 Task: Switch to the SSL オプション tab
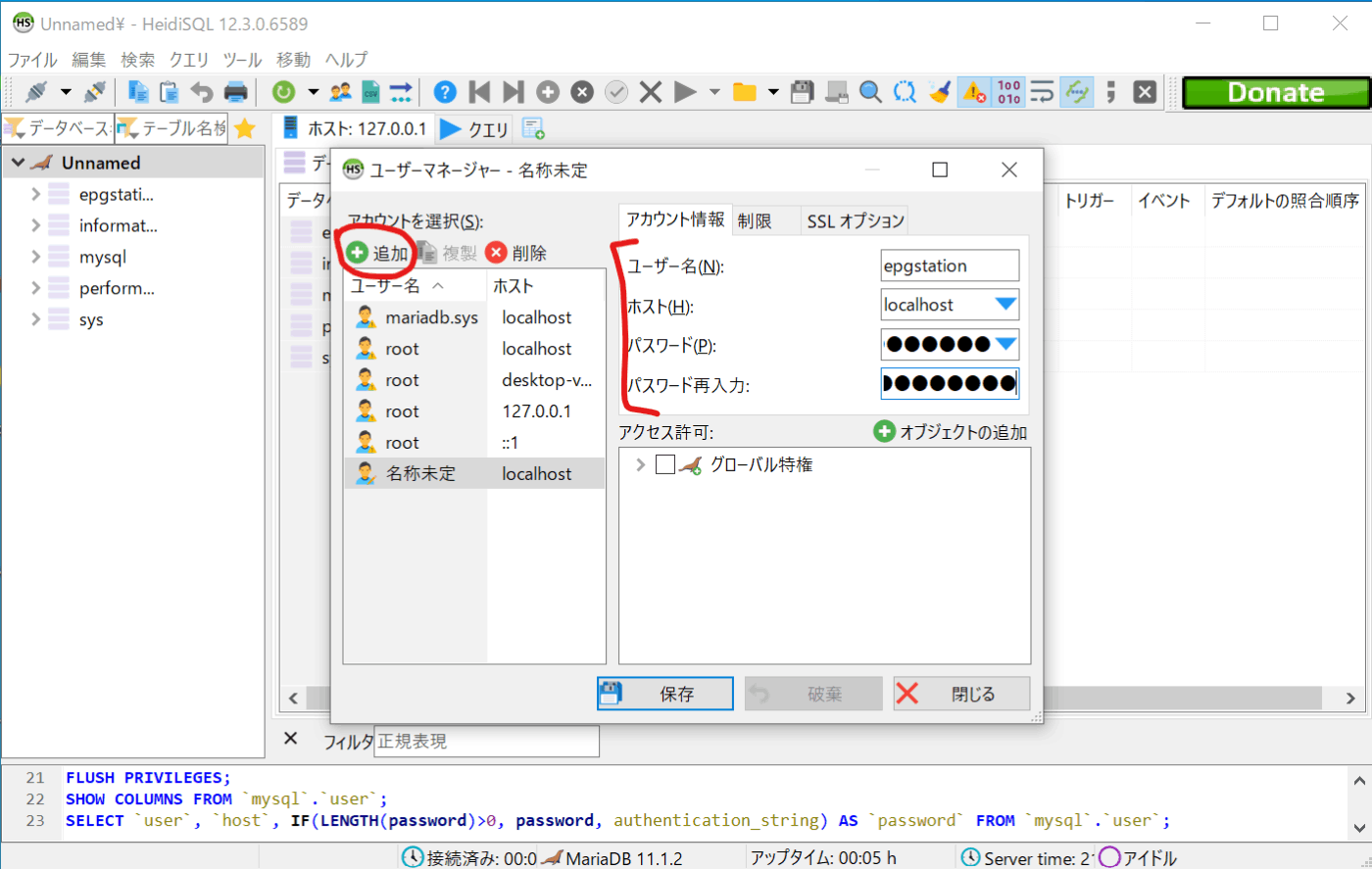[x=854, y=221]
